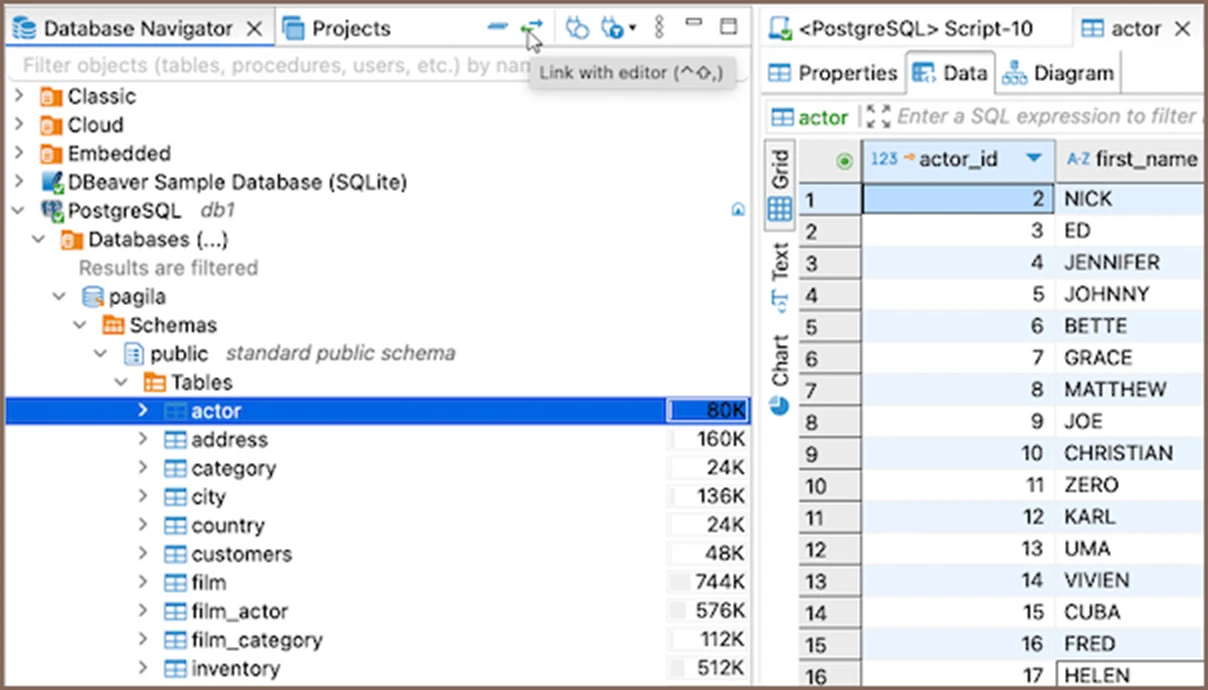The height and width of the screenshot is (690, 1208).
Task: Select the cell containing ZERO
Action: click(x=1131, y=485)
